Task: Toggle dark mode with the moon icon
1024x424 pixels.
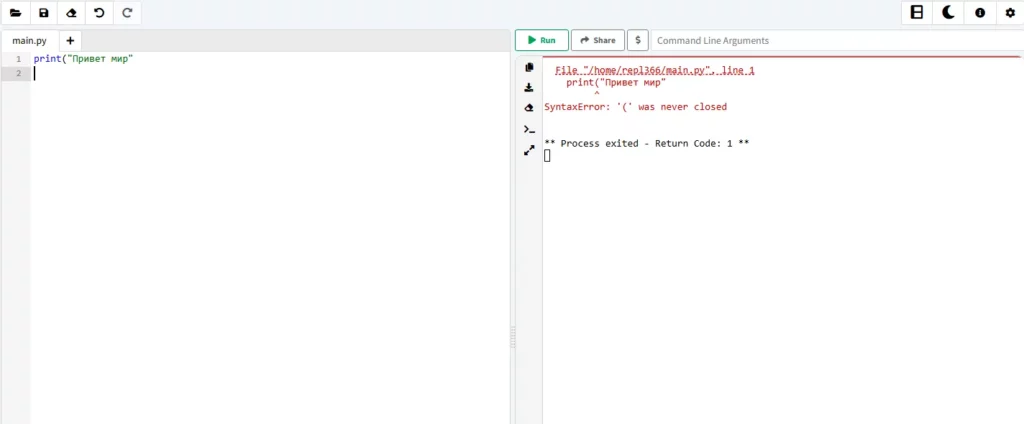Action: 948,13
